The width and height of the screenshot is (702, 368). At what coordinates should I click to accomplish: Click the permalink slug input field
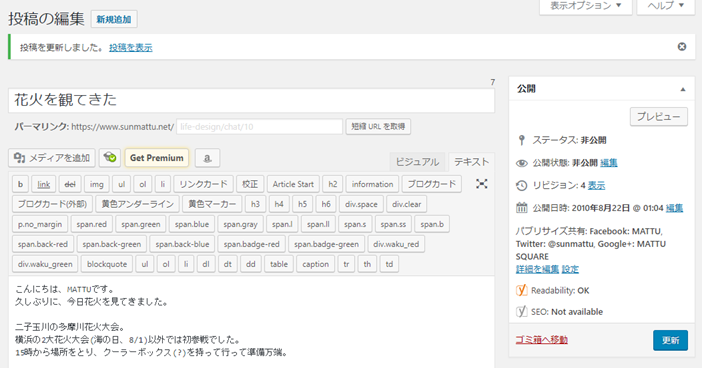tap(260, 127)
